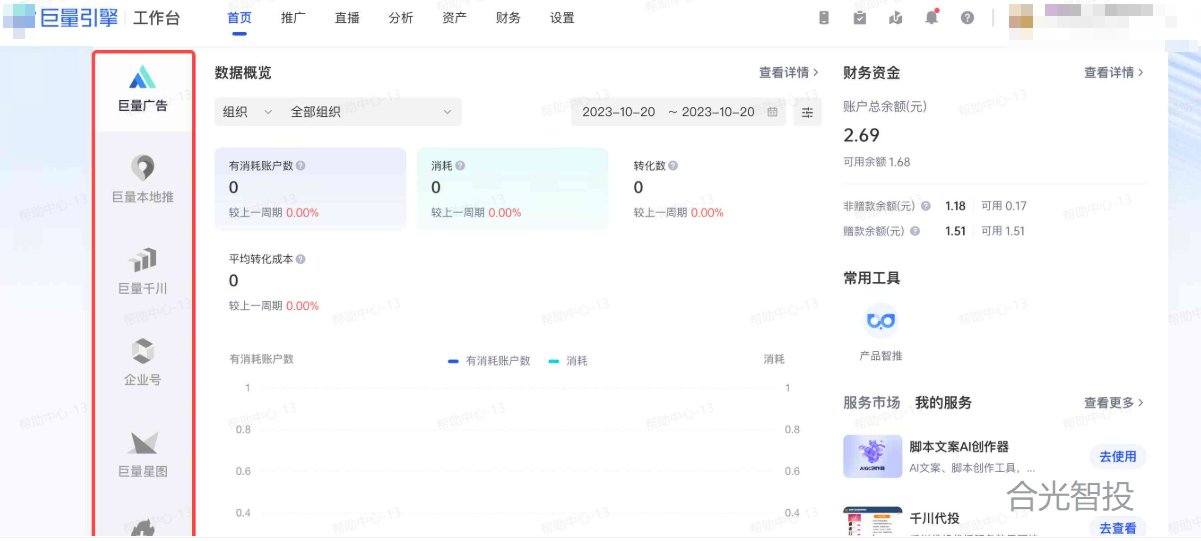Open the metric filter settings button
1201x541 pixels.
[807, 112]
